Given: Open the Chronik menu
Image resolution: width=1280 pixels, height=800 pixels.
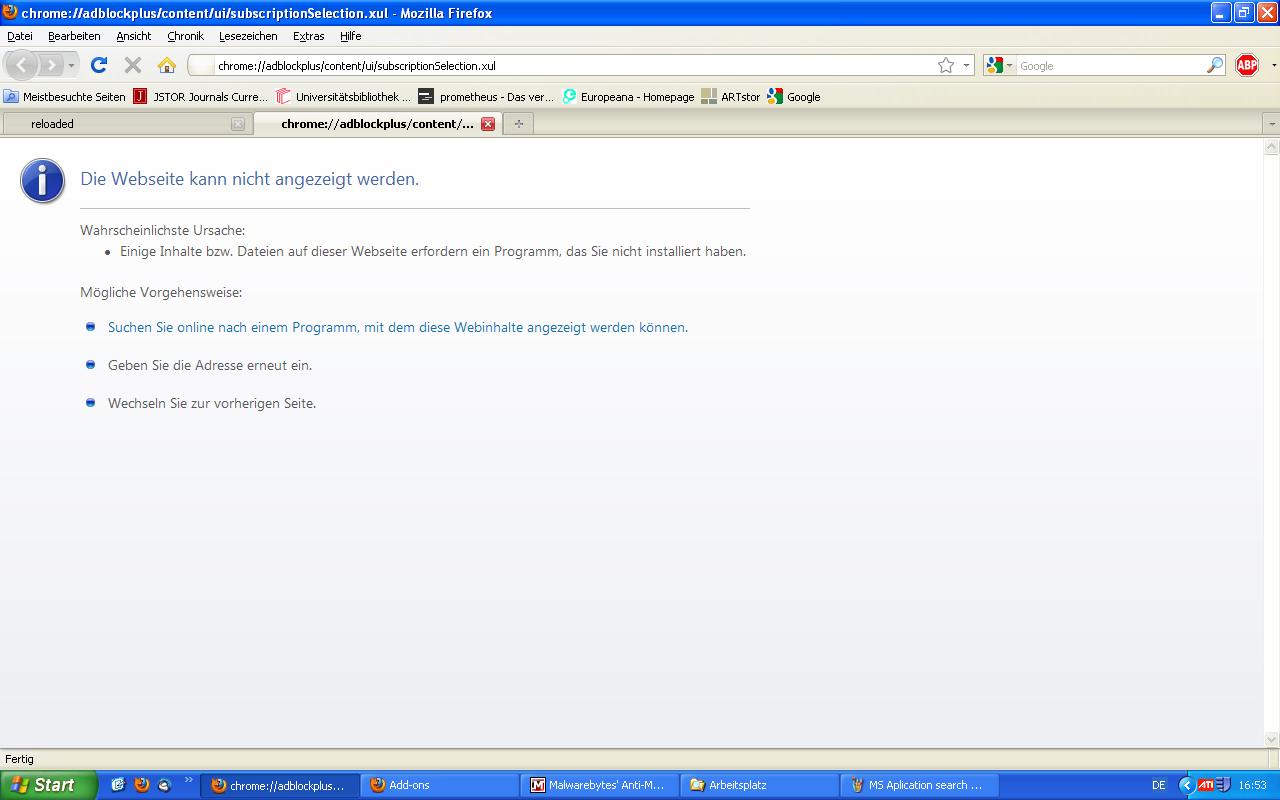Looking at the screenshot, I should (185, 36).
